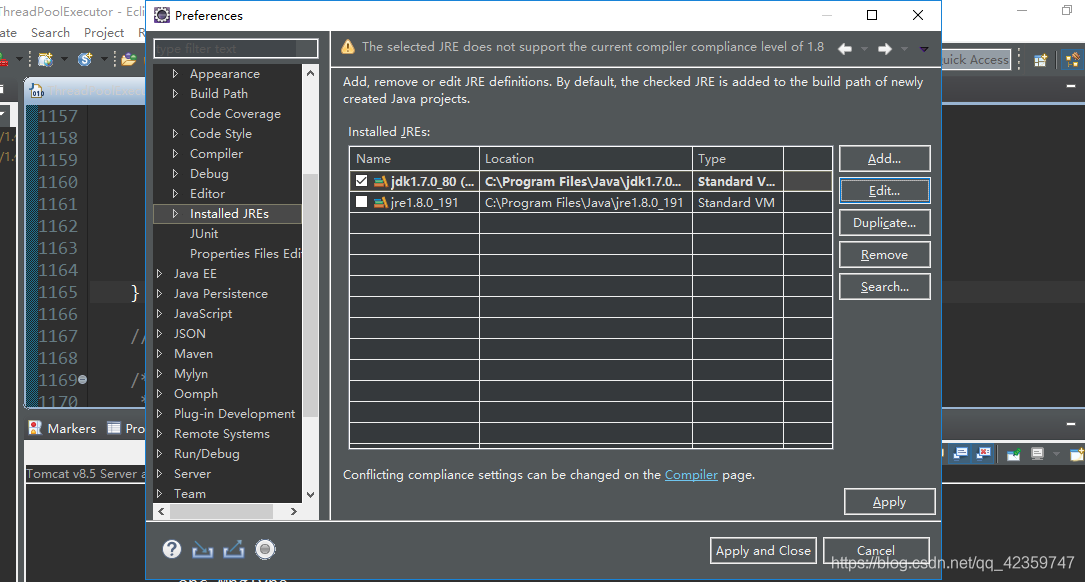This screenshot has width=1085, height=582.
Task: Click the Type column header
Action: coord(738,158)
